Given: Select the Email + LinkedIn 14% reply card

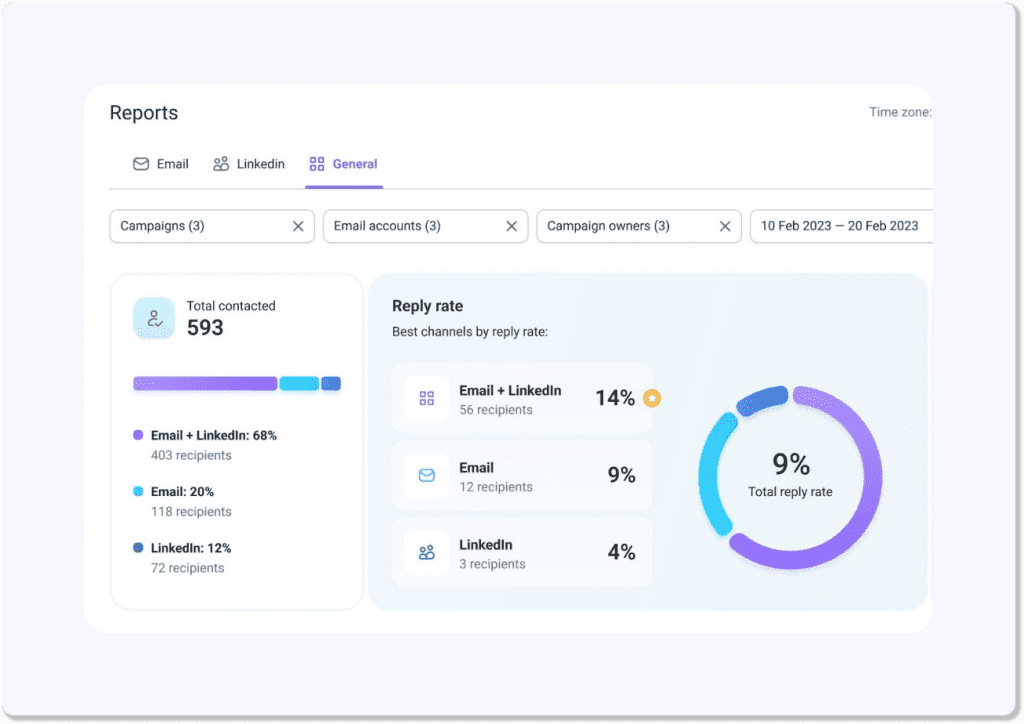Looking at the screenshot, I should [522, 398].
